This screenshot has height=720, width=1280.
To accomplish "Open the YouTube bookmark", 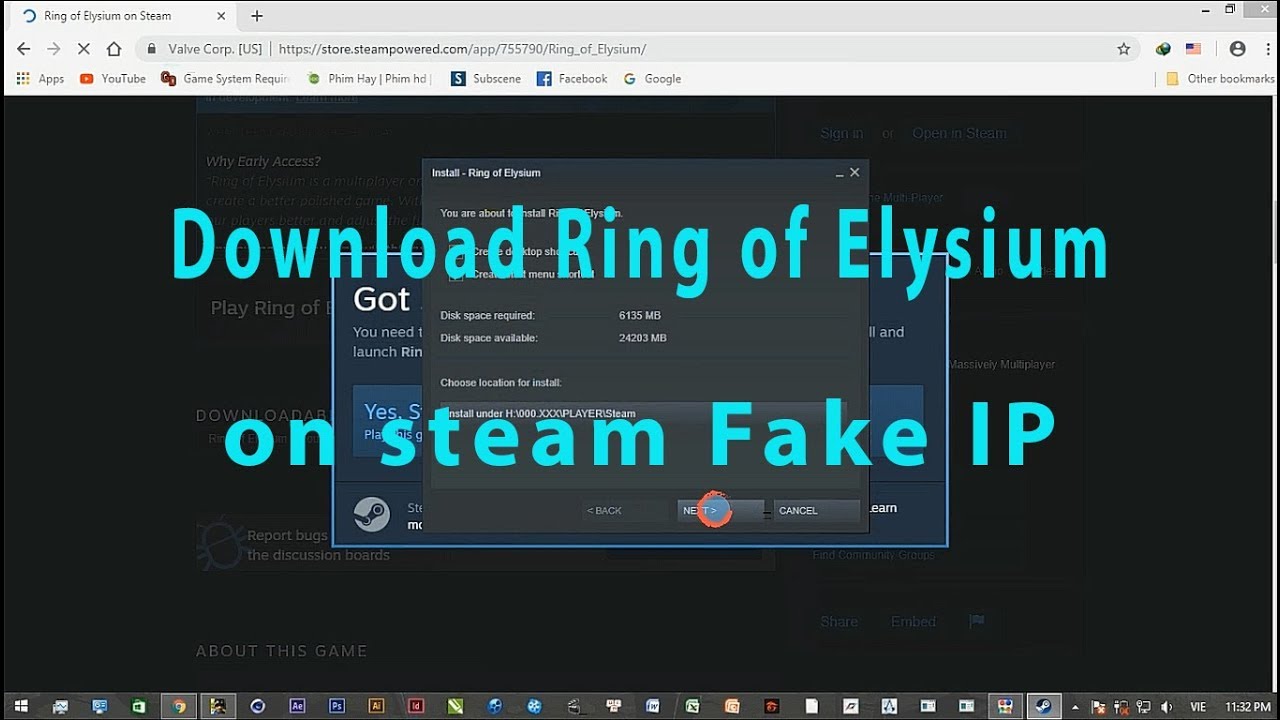I will tap(113, 79).
